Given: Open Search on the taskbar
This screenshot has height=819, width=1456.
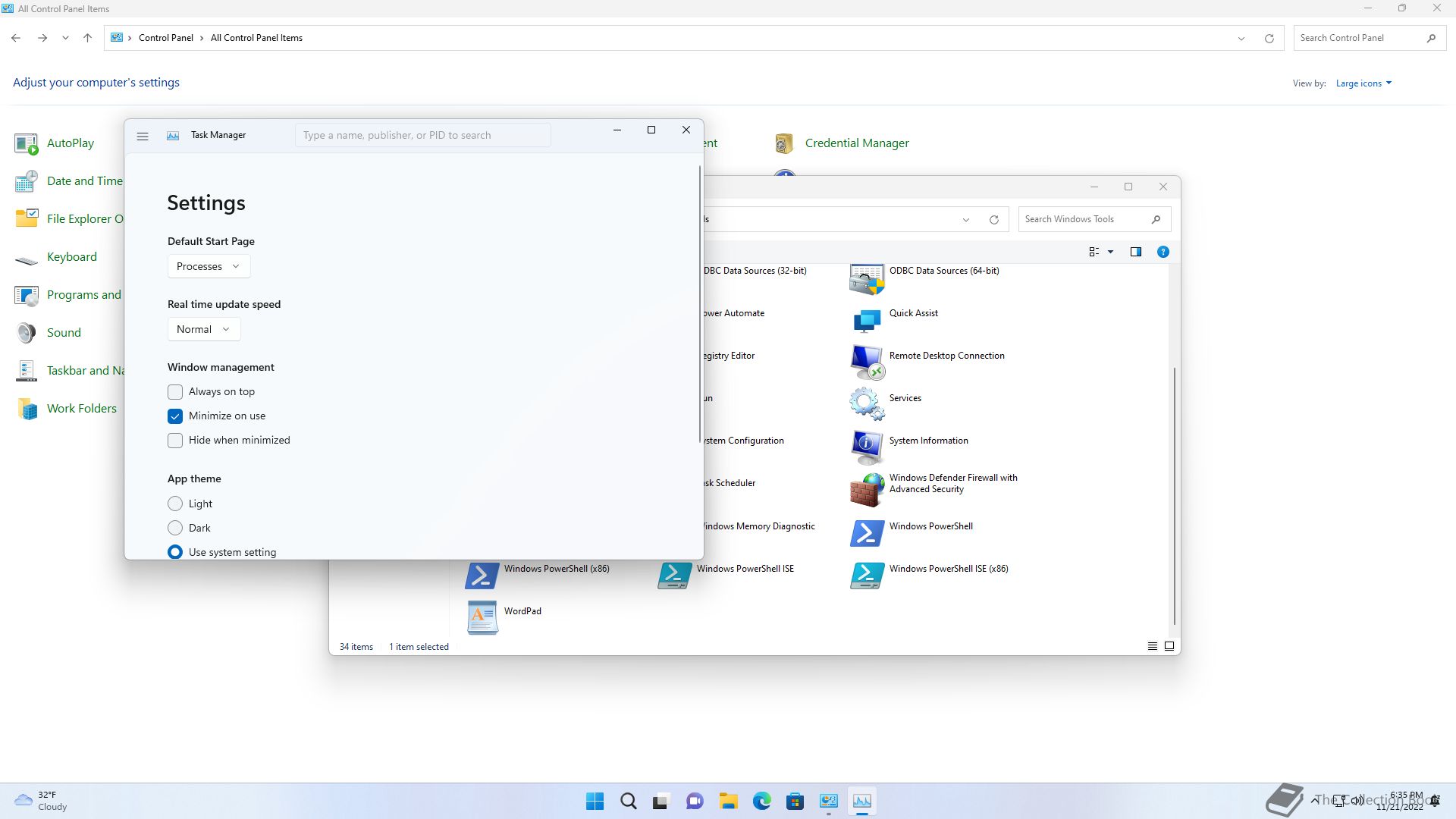Looking at the screenshot, I should point(628,801).
